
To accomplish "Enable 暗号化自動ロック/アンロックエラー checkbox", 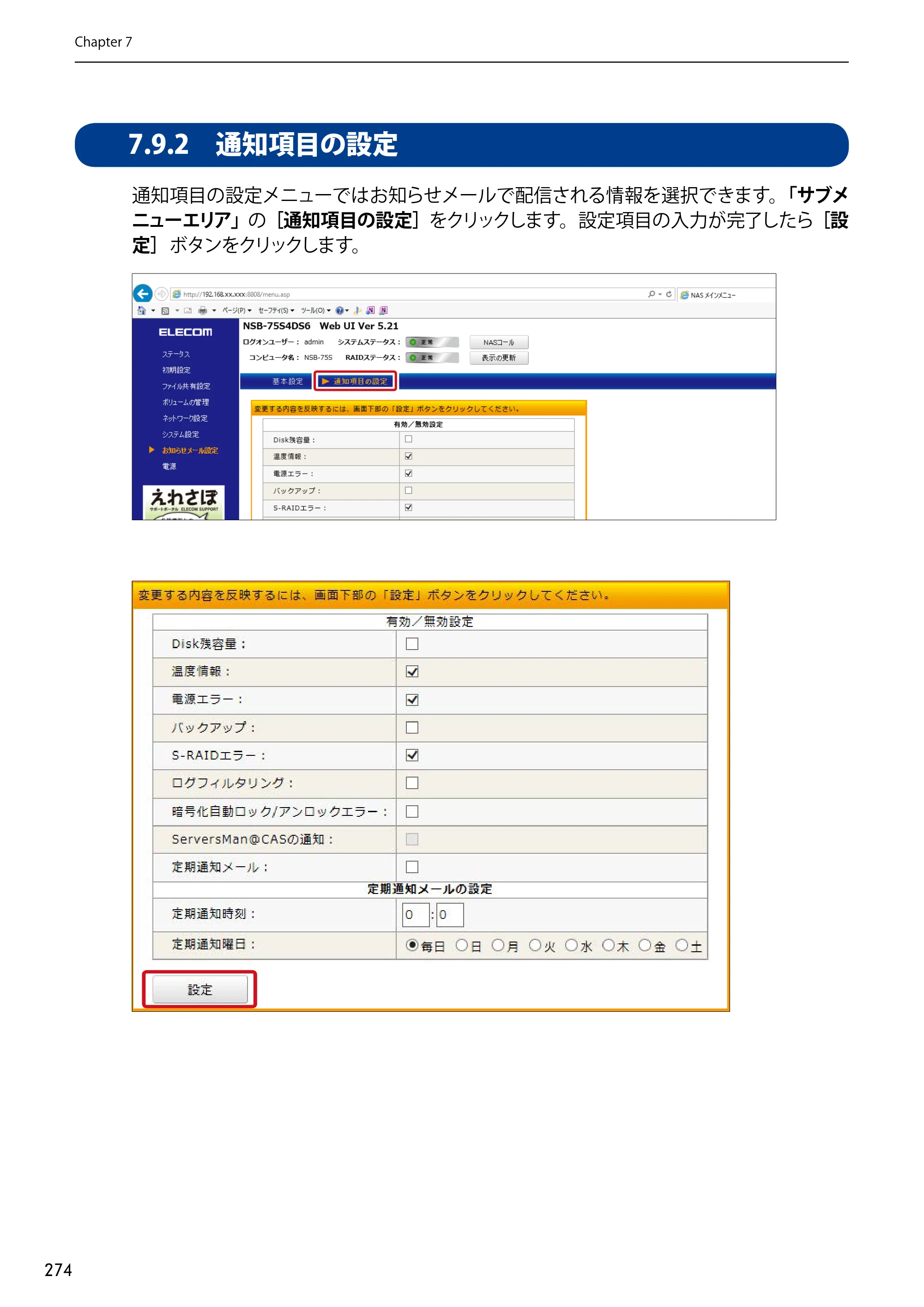I will 412,811.
